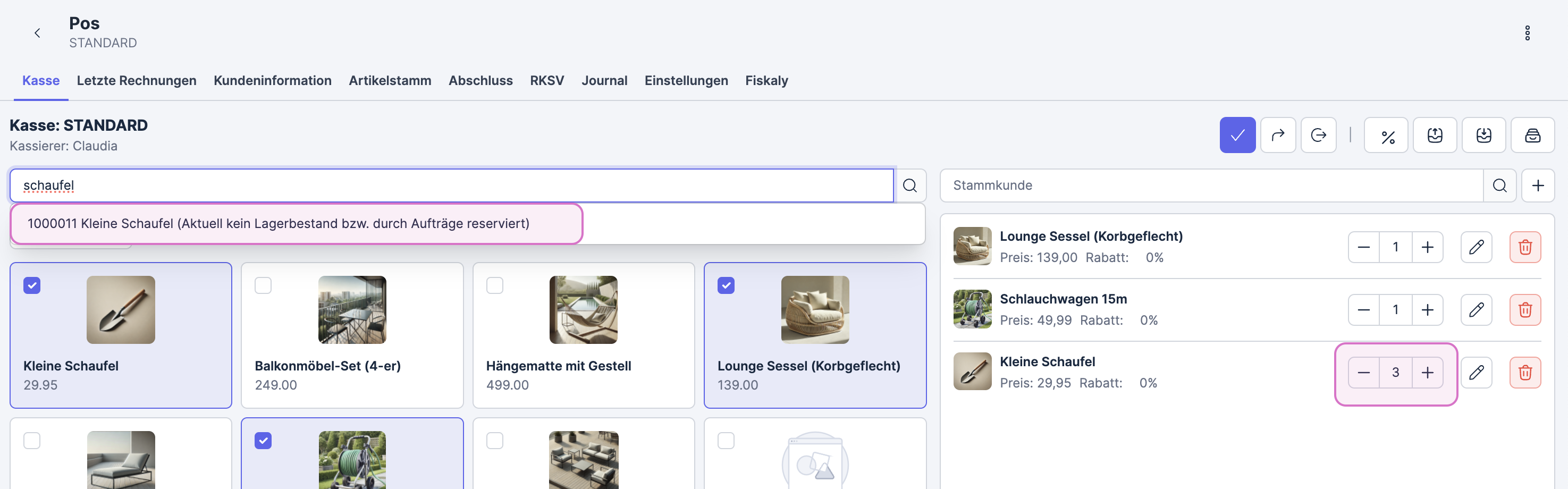1568x489 pixels.
Task: Click the article search magnifier icon
Action: [909, 185]
